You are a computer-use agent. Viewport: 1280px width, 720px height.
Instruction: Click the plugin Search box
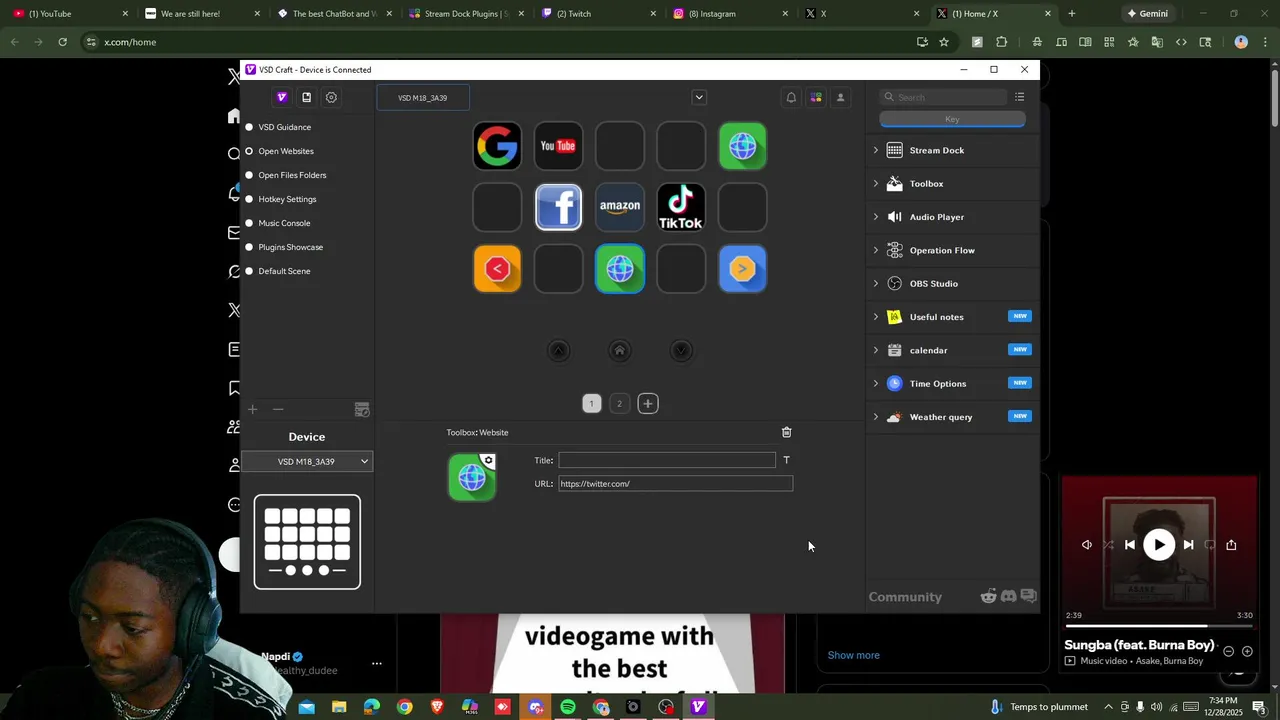click(x=944, y=97)
